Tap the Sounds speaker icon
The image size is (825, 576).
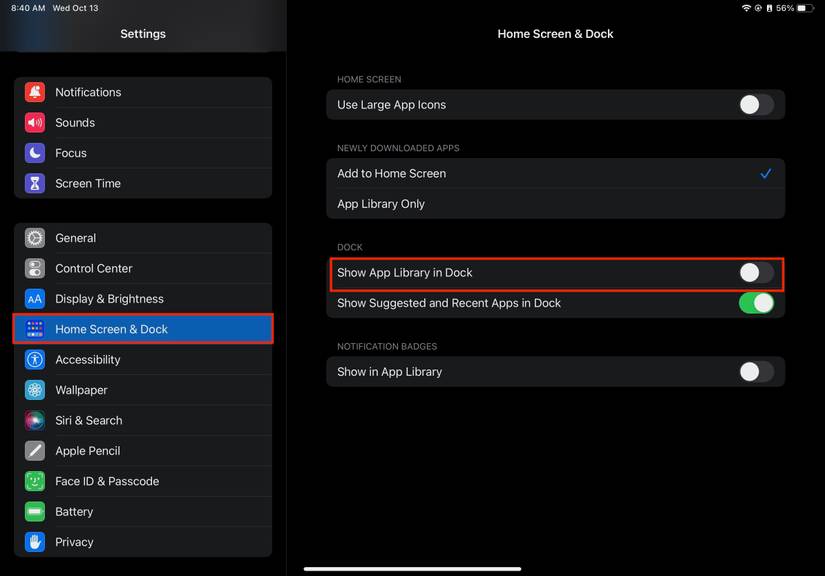(x=35, y=123)
